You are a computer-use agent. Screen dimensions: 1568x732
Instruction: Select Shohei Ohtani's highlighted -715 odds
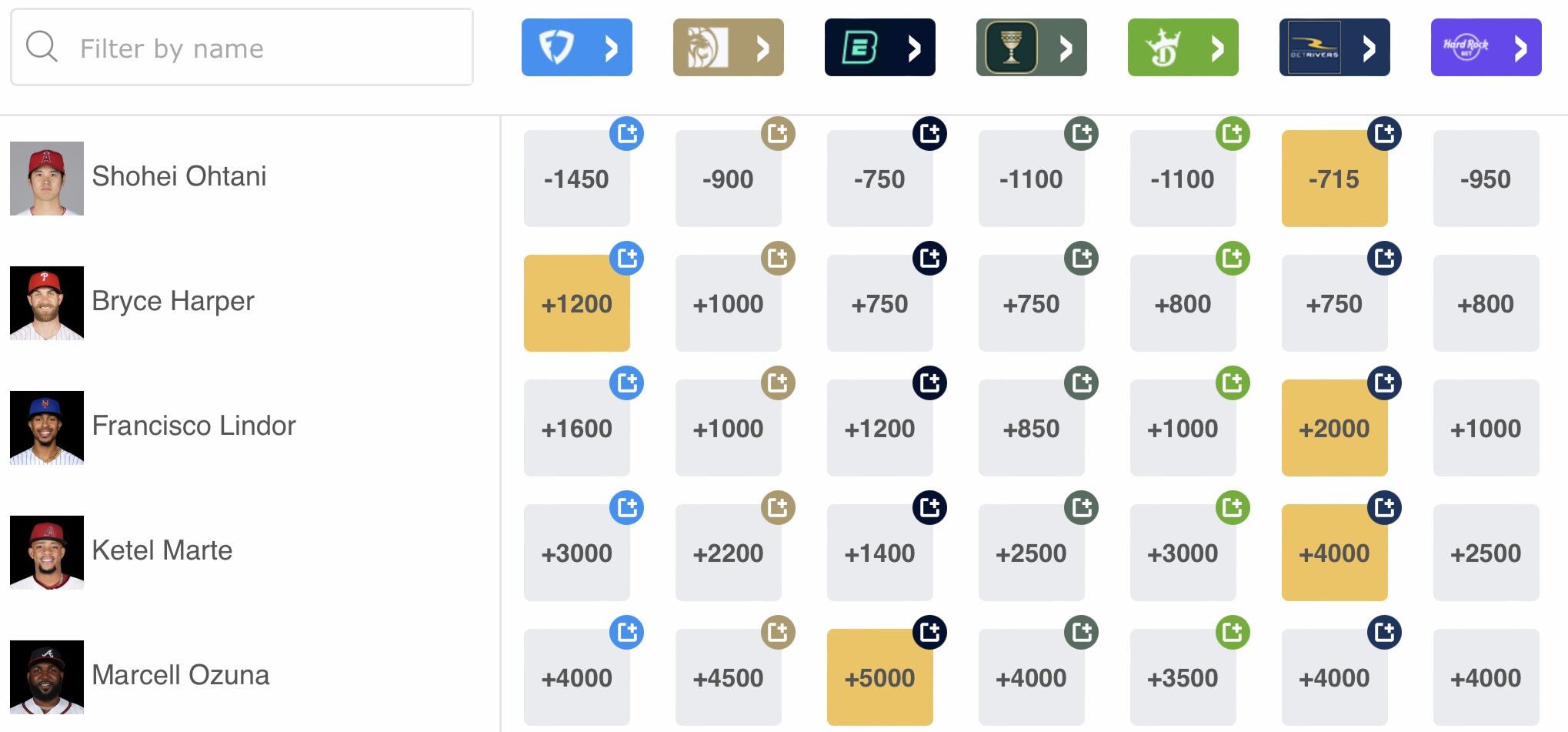coord(1334,179)
